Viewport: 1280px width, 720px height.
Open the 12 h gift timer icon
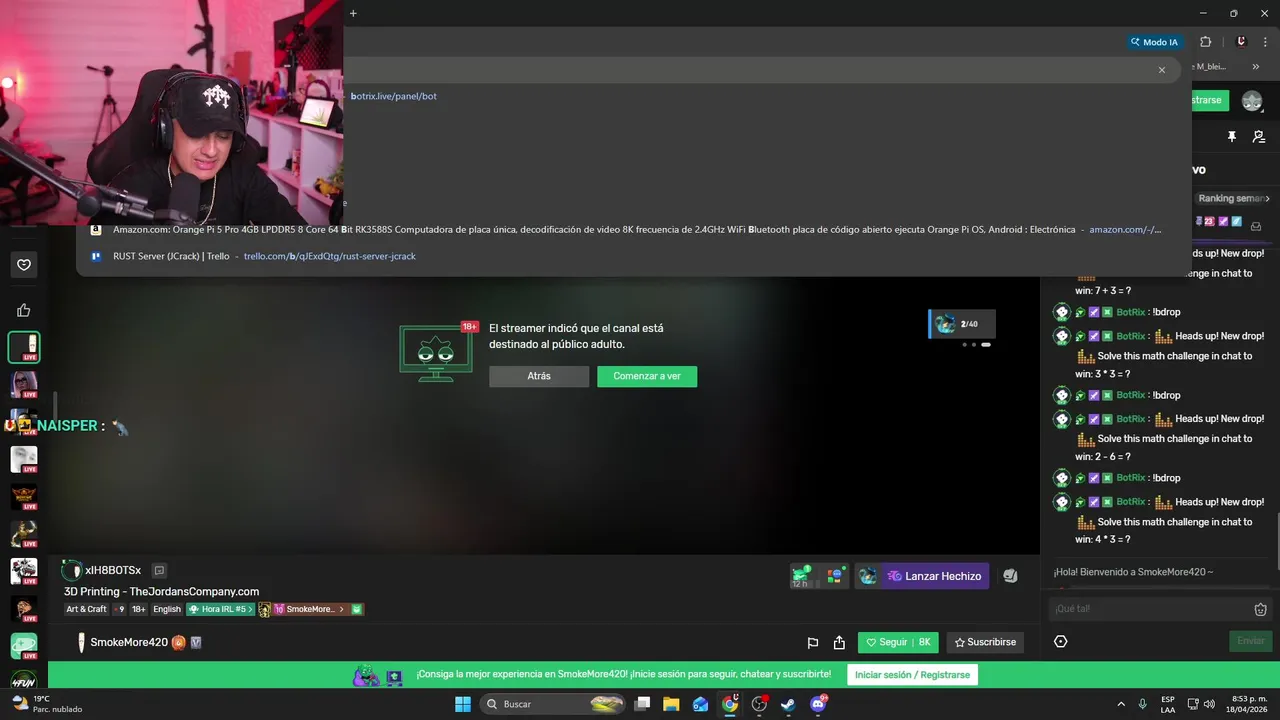point(801,575)
